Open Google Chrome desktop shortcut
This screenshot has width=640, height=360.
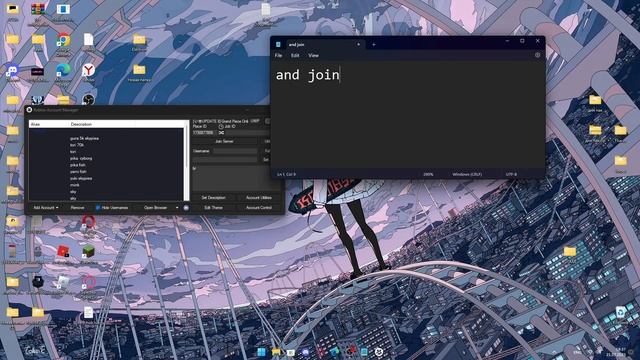click(x=63, y=40)
